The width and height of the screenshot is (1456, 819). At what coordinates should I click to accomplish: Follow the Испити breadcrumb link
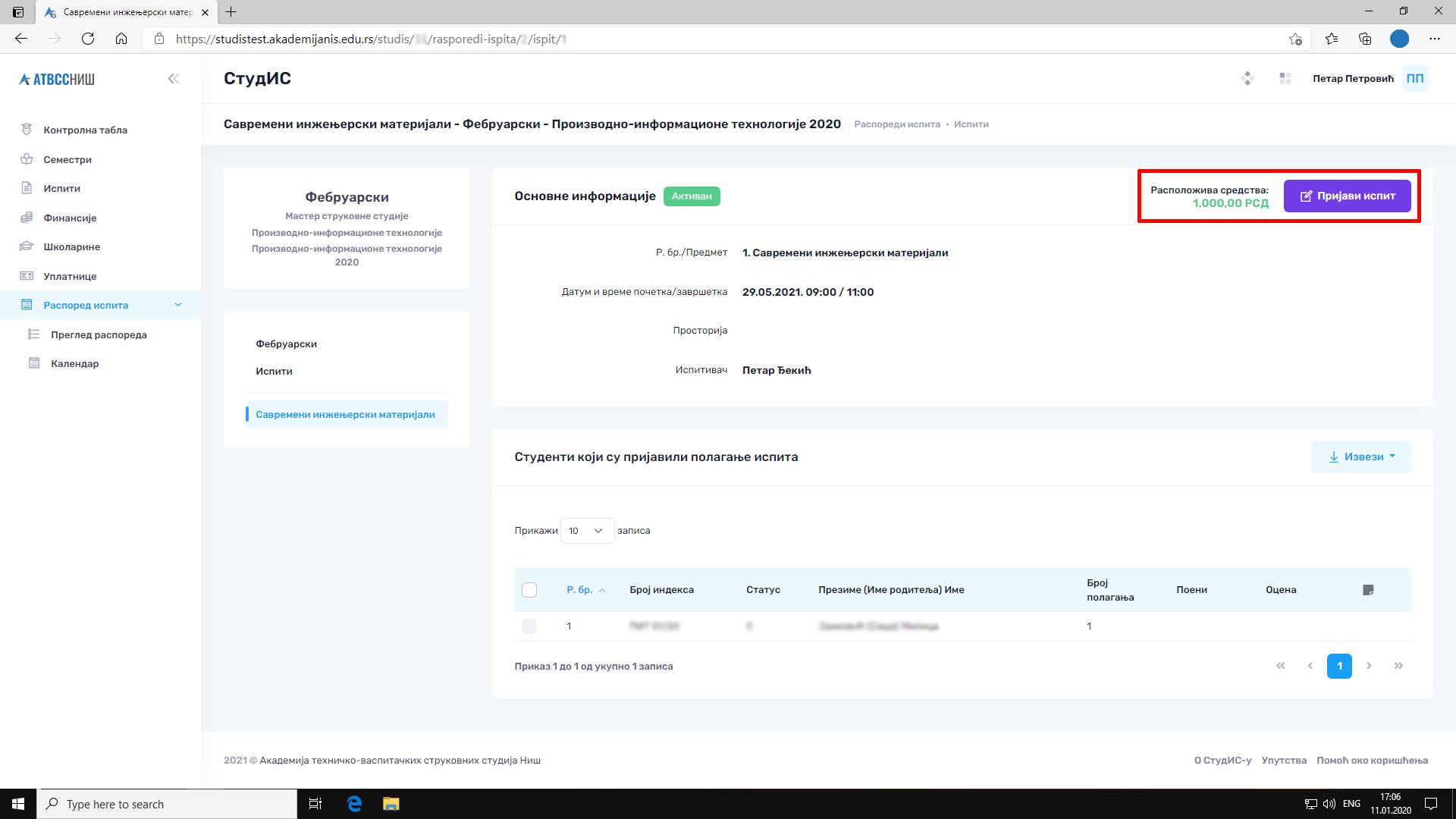pyautogui.click(x=971, y=124)
